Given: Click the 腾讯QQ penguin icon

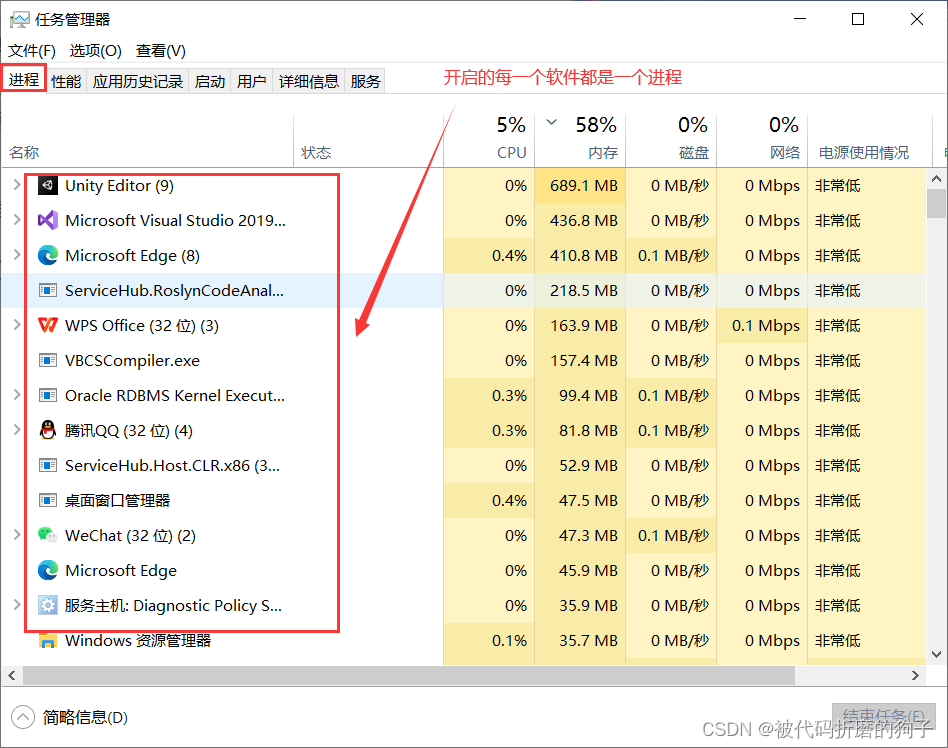Looking at the screenshot, I should (x=48, y=430).
